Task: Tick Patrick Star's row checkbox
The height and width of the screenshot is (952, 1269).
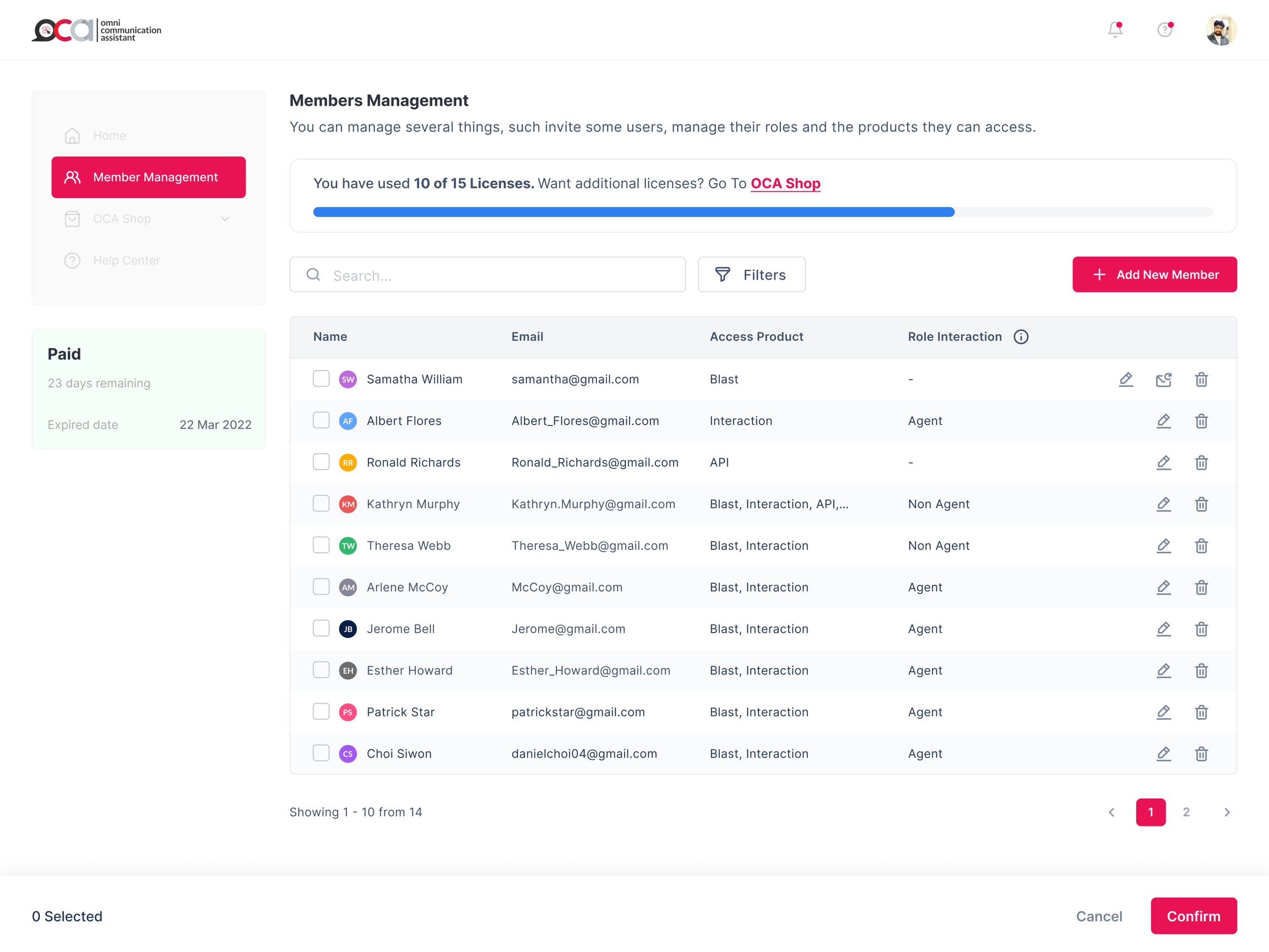Action: tap(321, 712)
